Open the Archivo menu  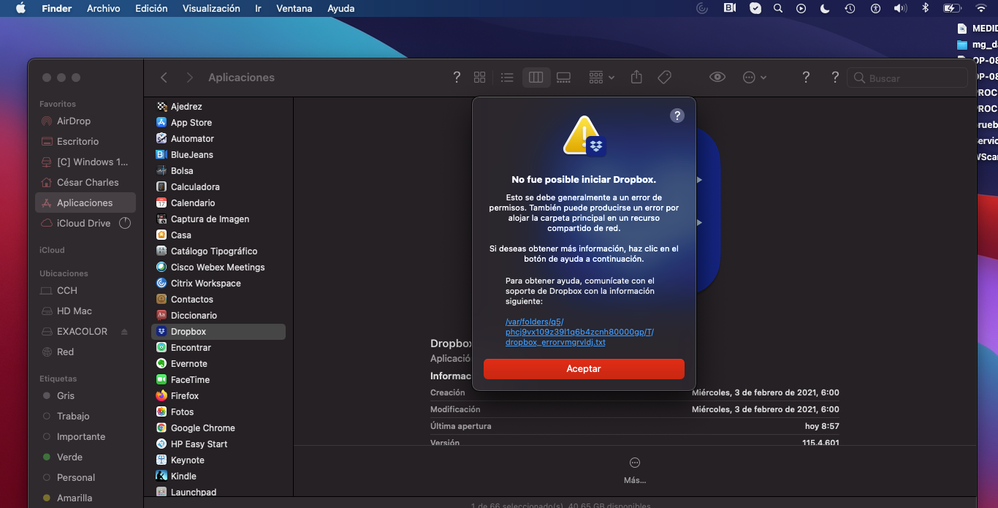[x=103, y=8]
